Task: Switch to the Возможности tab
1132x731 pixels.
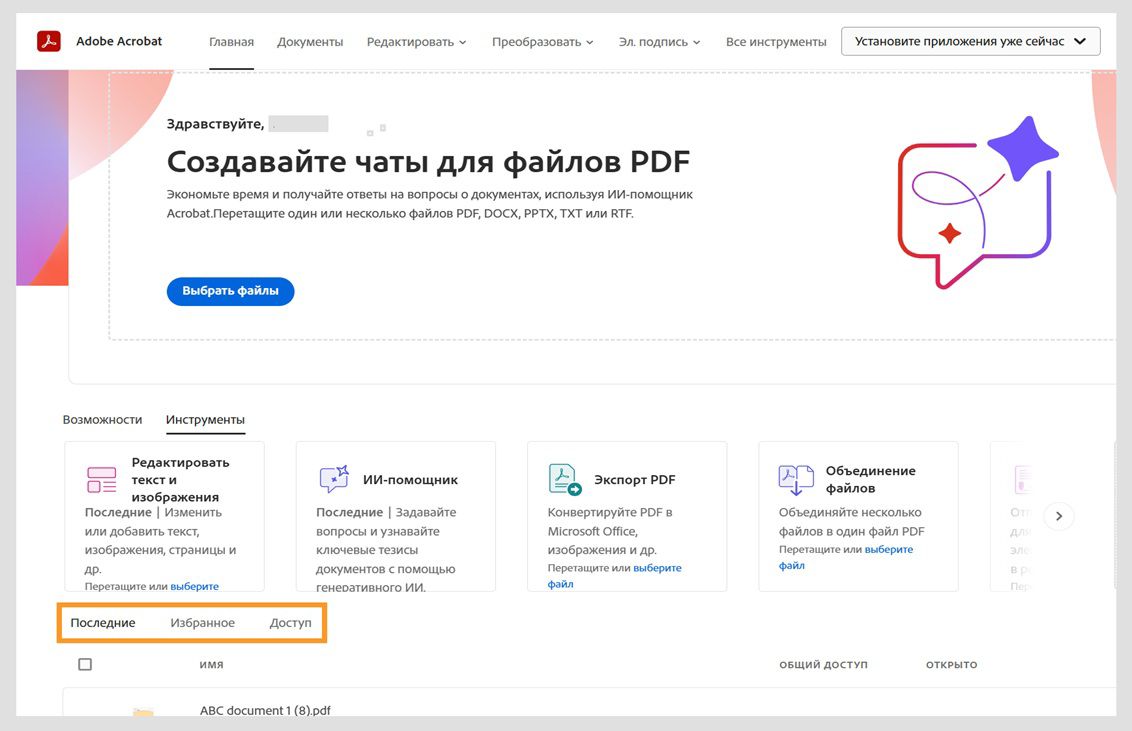Action: [x=103, y=420]
